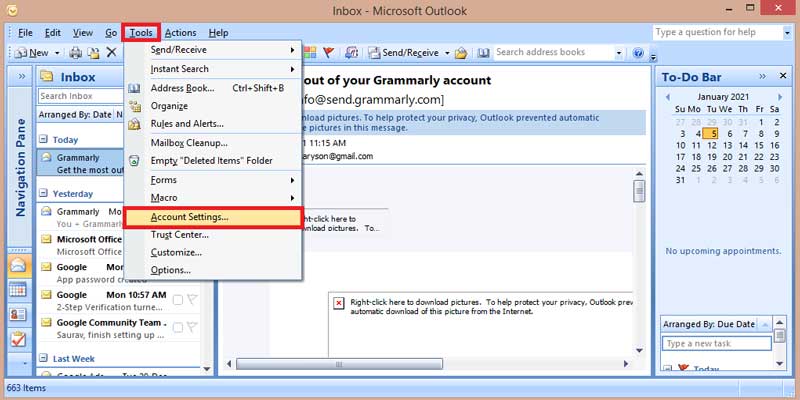Screen dimensions: 800x400
Task: Open the New item dropdown arrow
Action: (x=57, y=53)
